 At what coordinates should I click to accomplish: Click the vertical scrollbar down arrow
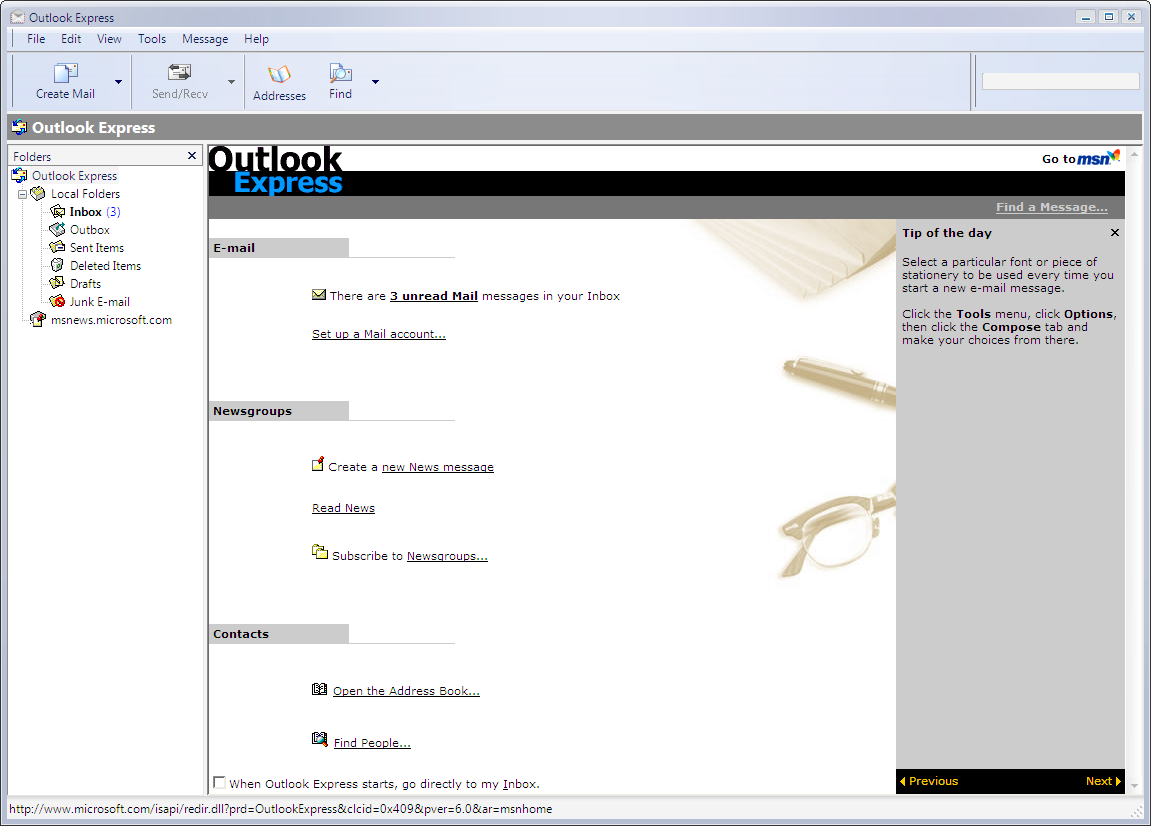pyautogui.click(x=1134, y=786)
